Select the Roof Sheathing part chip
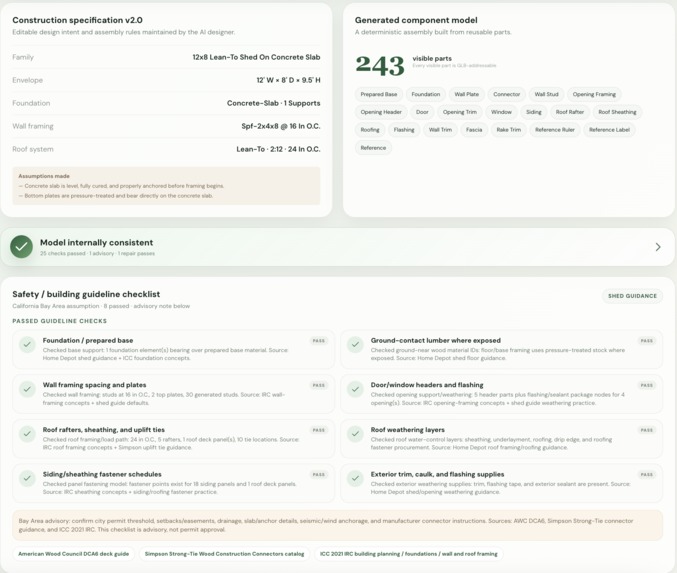Viewport: 677px width, 573px height. [617, 112]
